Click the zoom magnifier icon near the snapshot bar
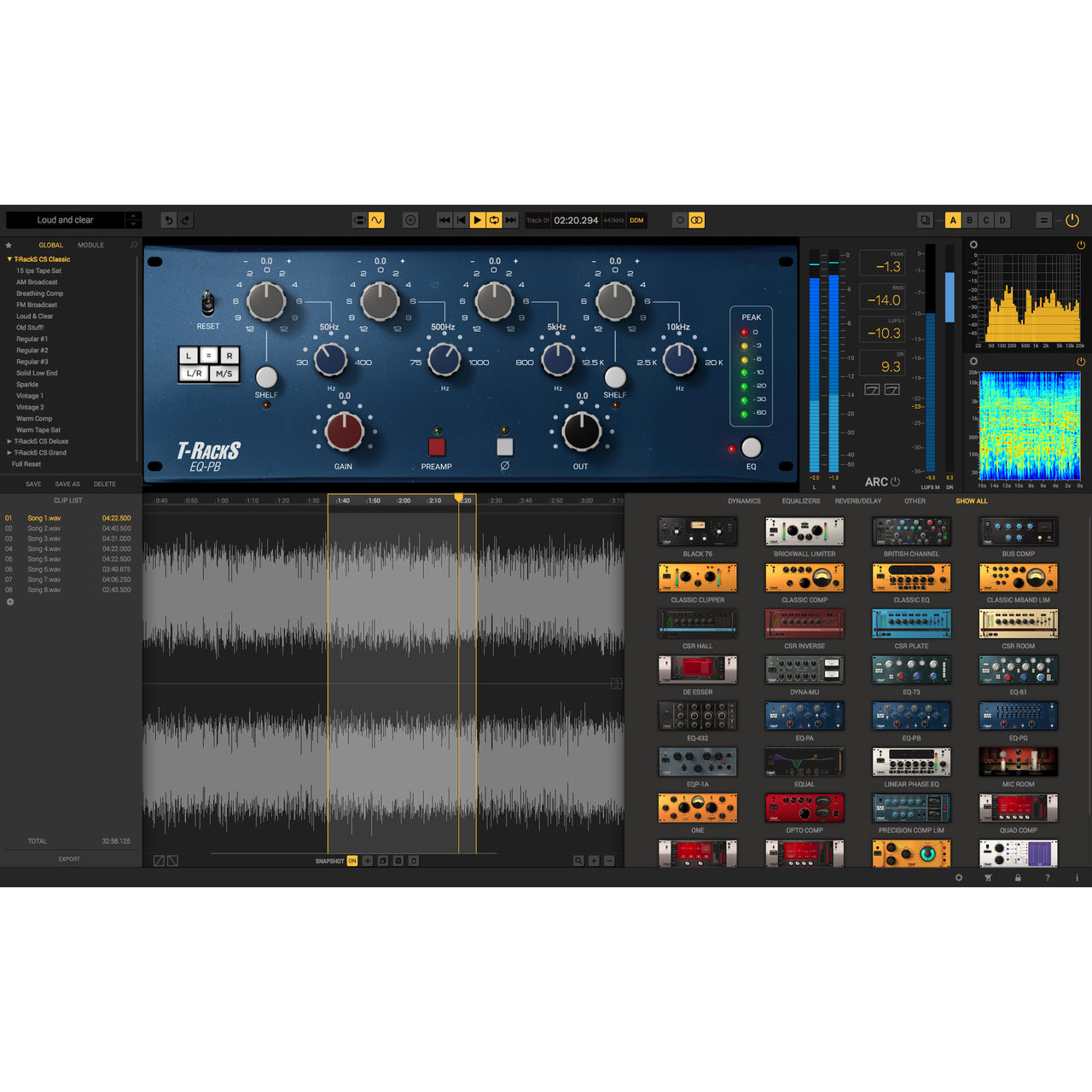This screenshot has height=1092, width=1092. click(x=580, y=861)
